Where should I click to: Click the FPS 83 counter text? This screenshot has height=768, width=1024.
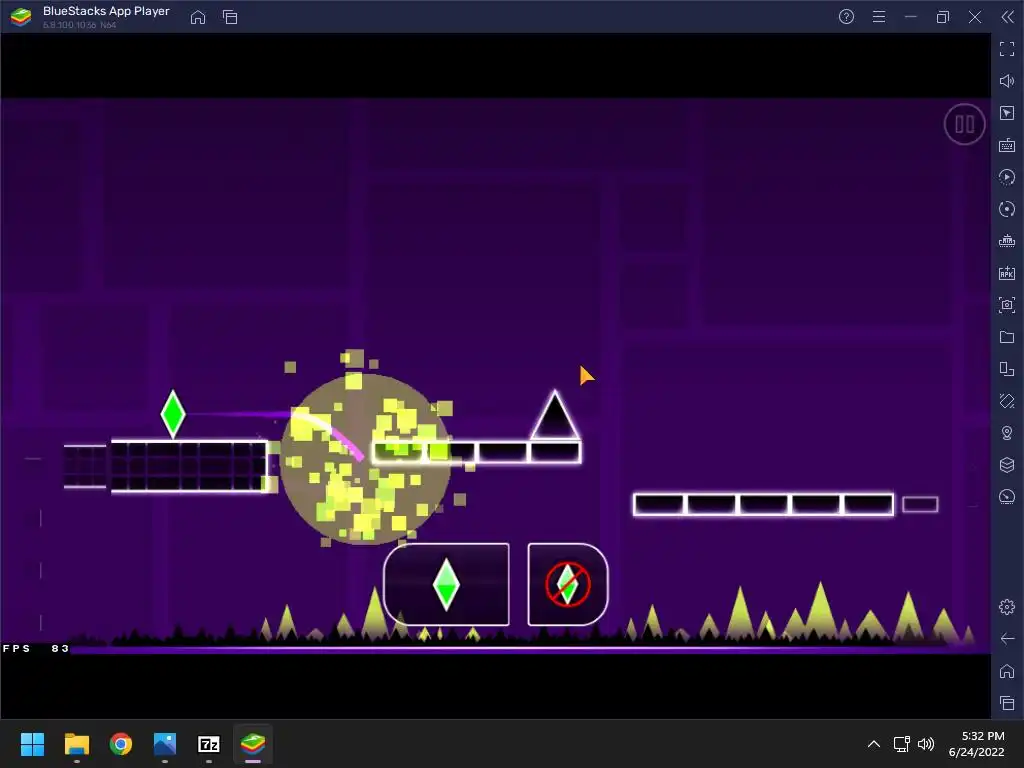pyautogui.click(x=35, y=648)
